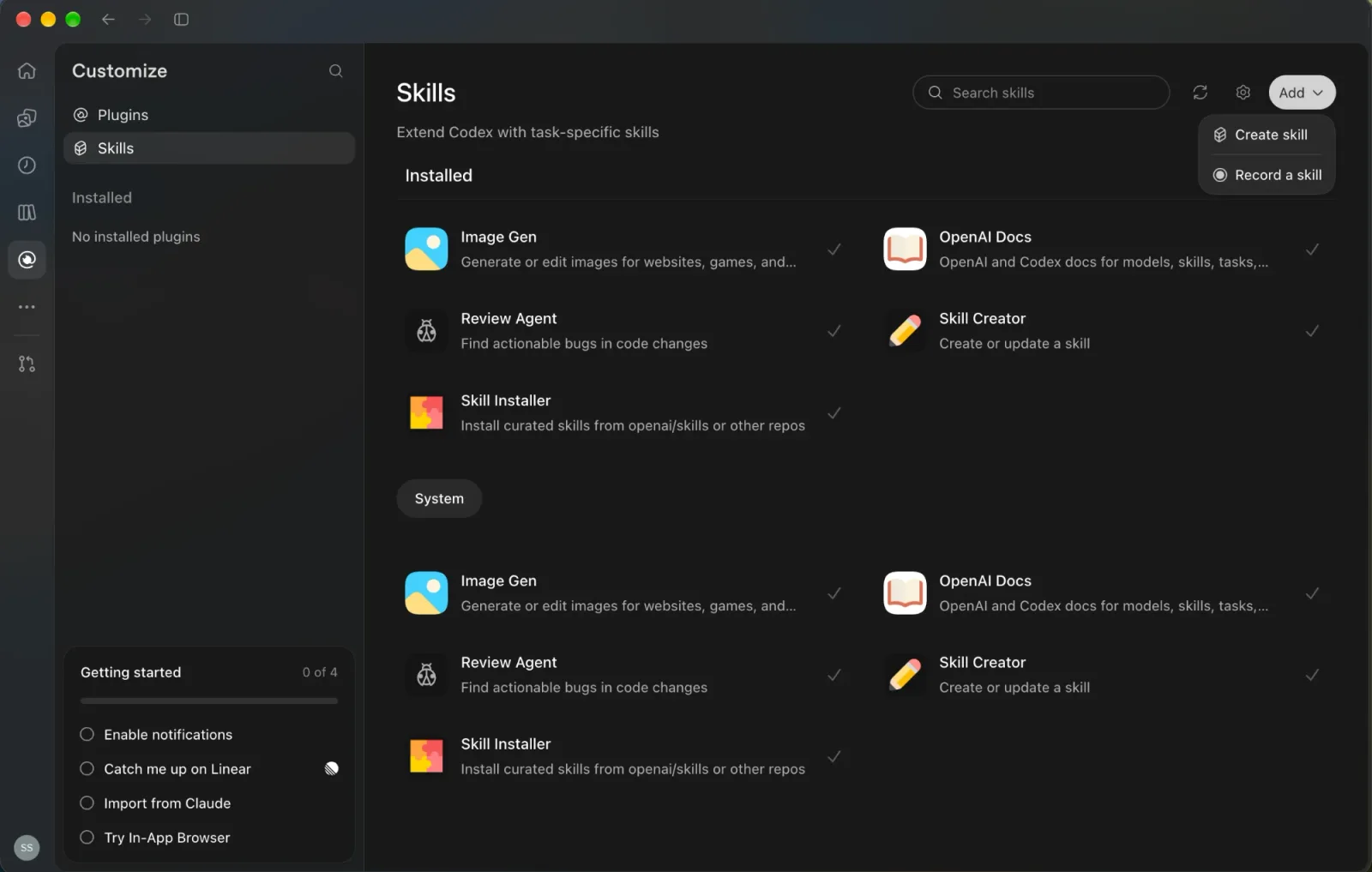
Task: Click the "No installed plugins" text
Action: point(135,237)
